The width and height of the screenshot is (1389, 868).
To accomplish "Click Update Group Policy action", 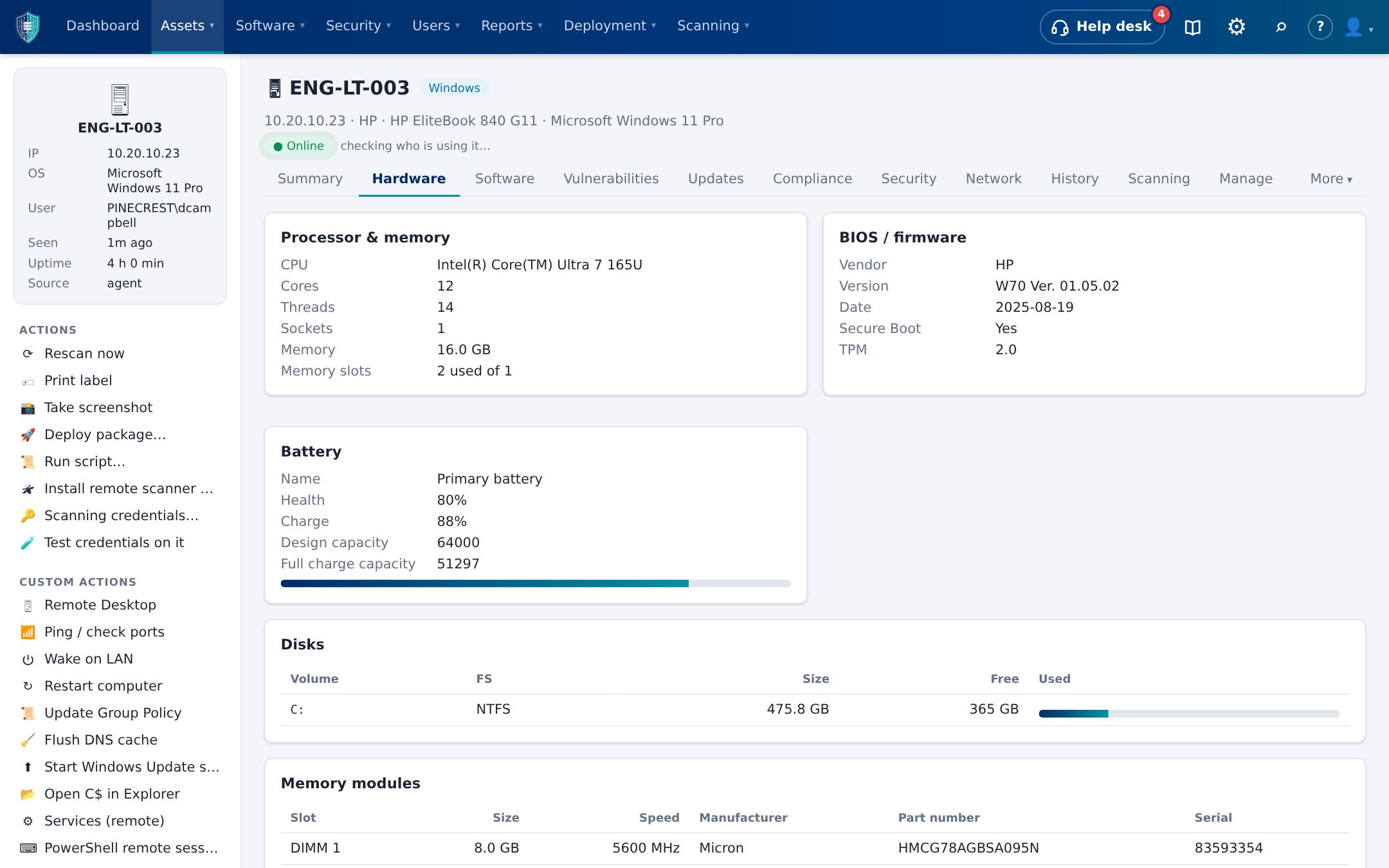I will [120, 713].
